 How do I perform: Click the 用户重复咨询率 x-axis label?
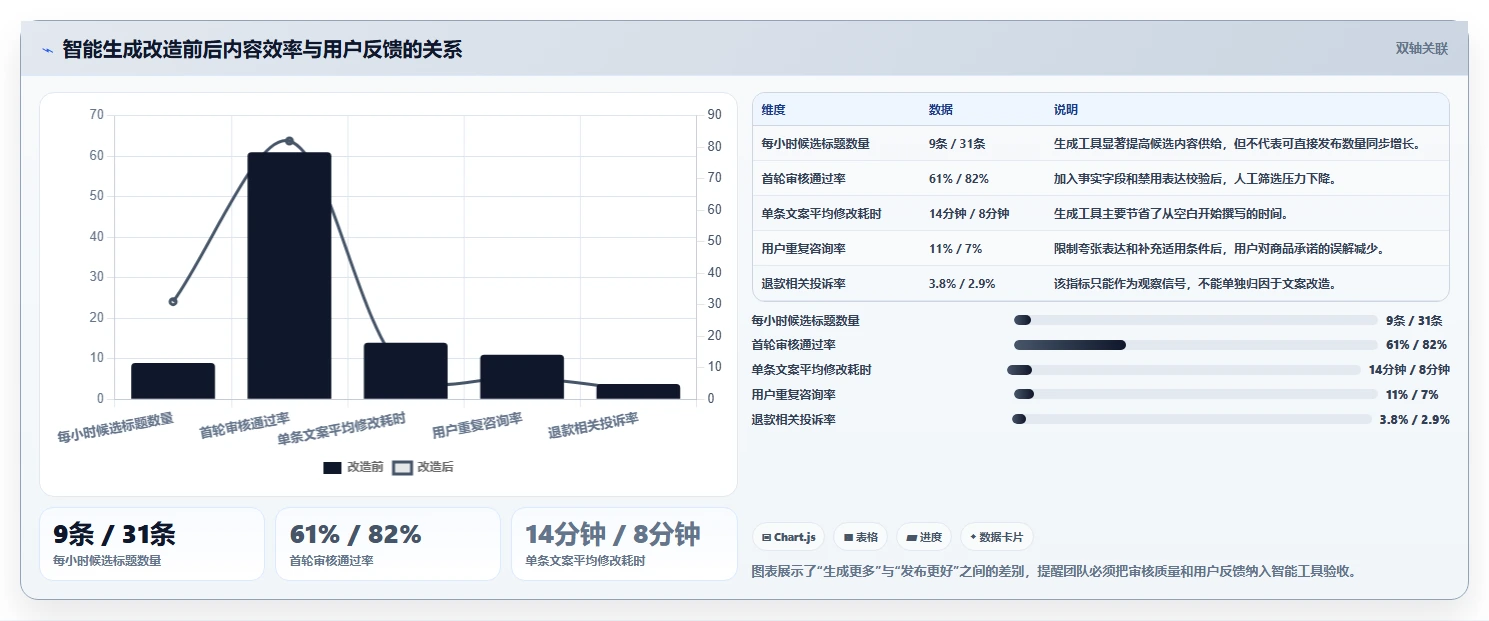pyautogui.click(x=478, y=426)
